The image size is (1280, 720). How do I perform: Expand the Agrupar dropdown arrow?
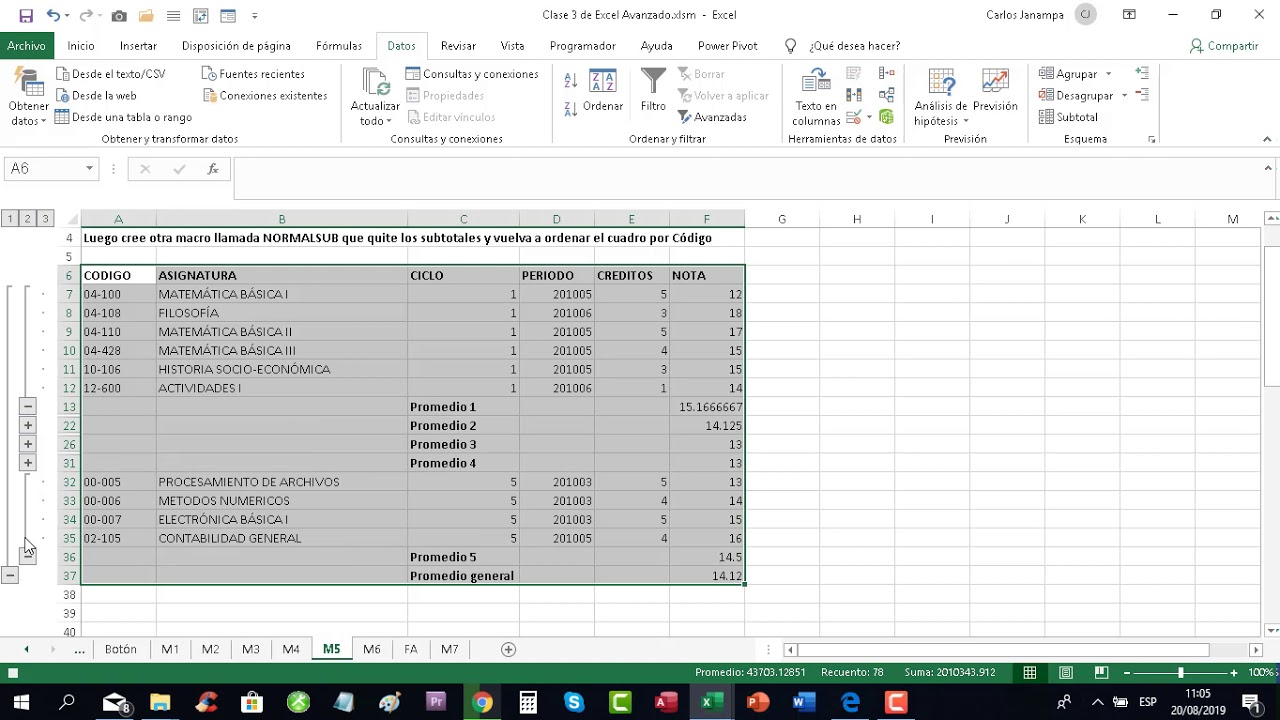1108,74
